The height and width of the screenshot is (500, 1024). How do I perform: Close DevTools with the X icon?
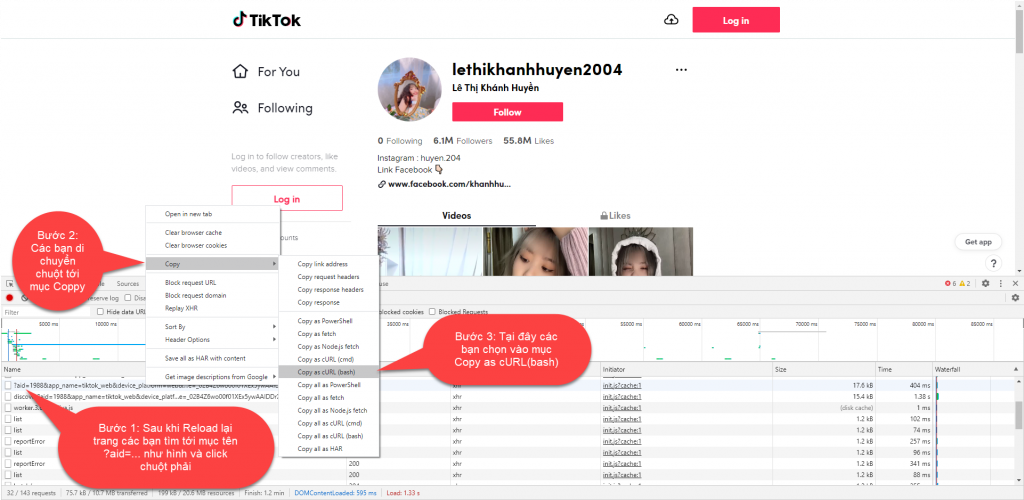[x=1015, y=283]
